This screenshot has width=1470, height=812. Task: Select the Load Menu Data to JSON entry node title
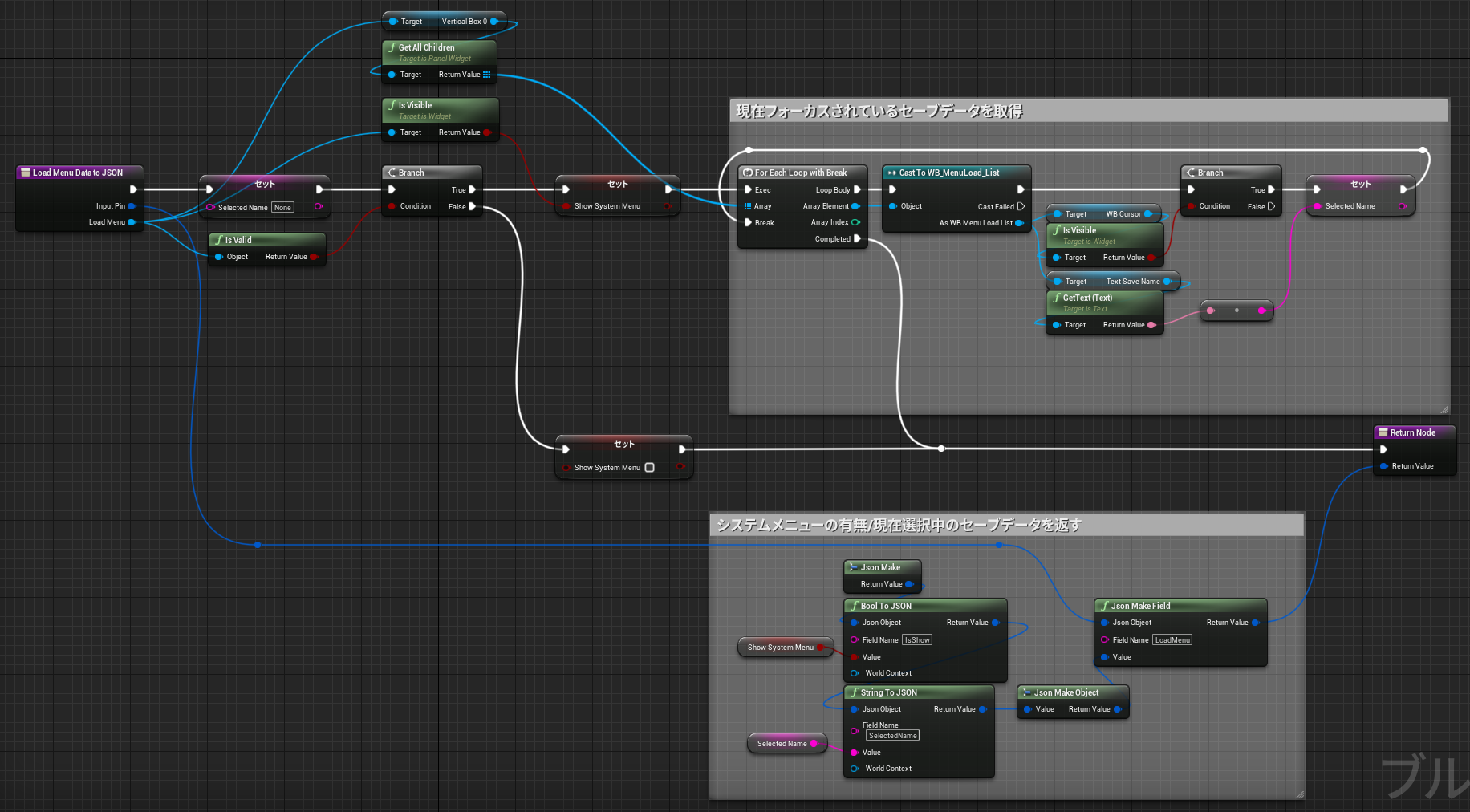(78, 173)
